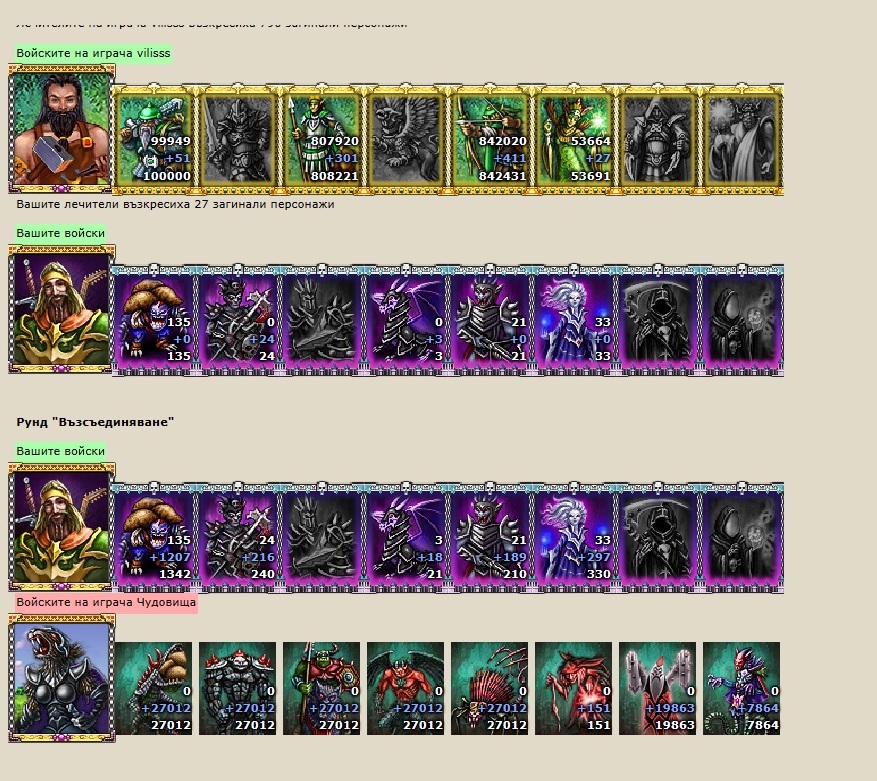Select the green mage unit showing 53691

(x=573, y=139)
